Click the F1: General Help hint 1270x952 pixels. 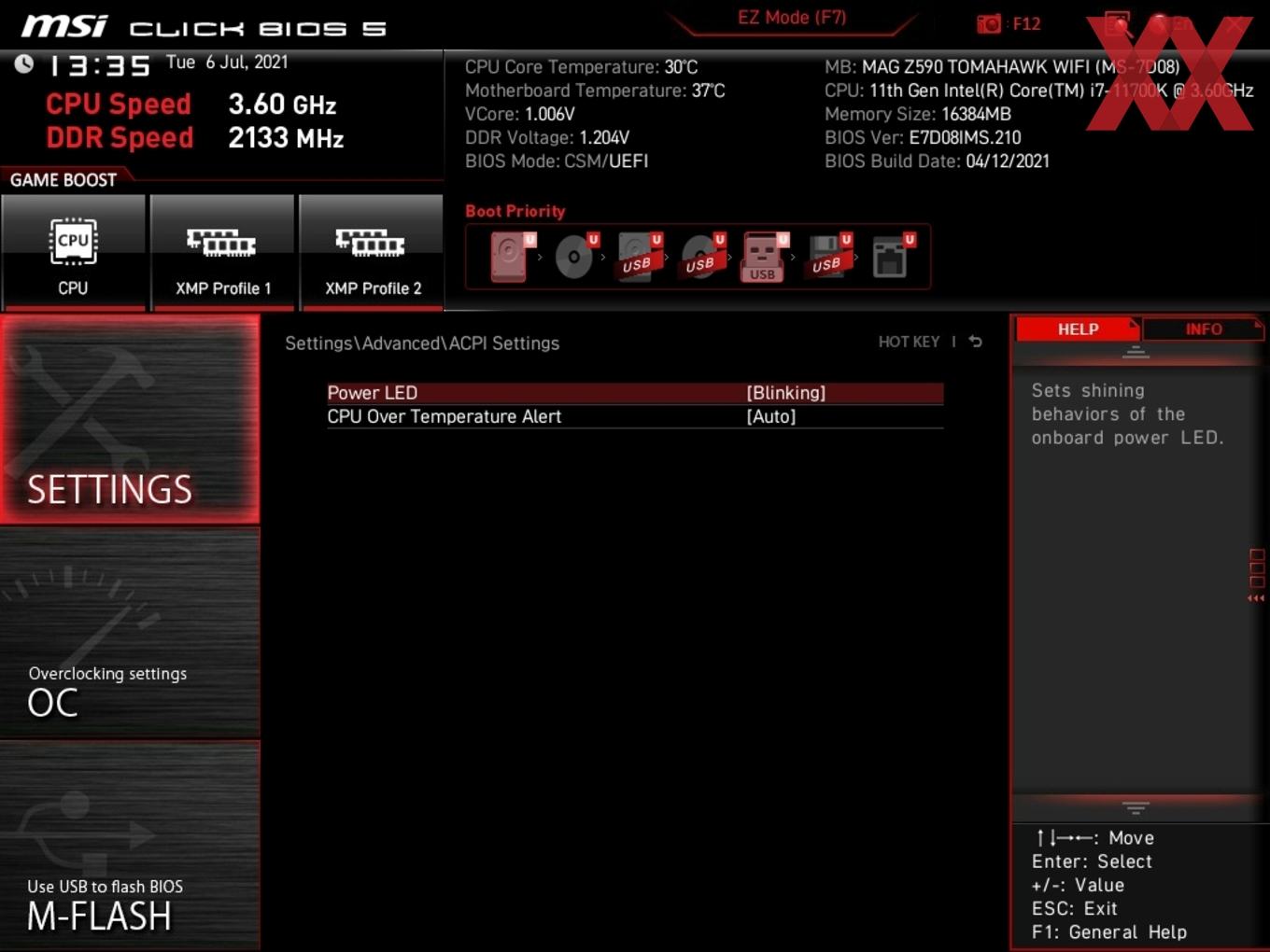click(x=1109, y=931)
